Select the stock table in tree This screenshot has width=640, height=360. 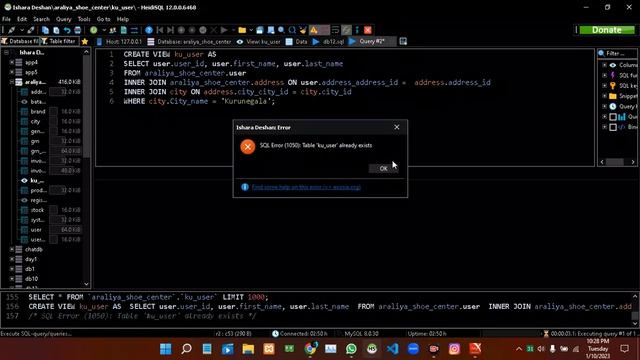coord(37,210)
